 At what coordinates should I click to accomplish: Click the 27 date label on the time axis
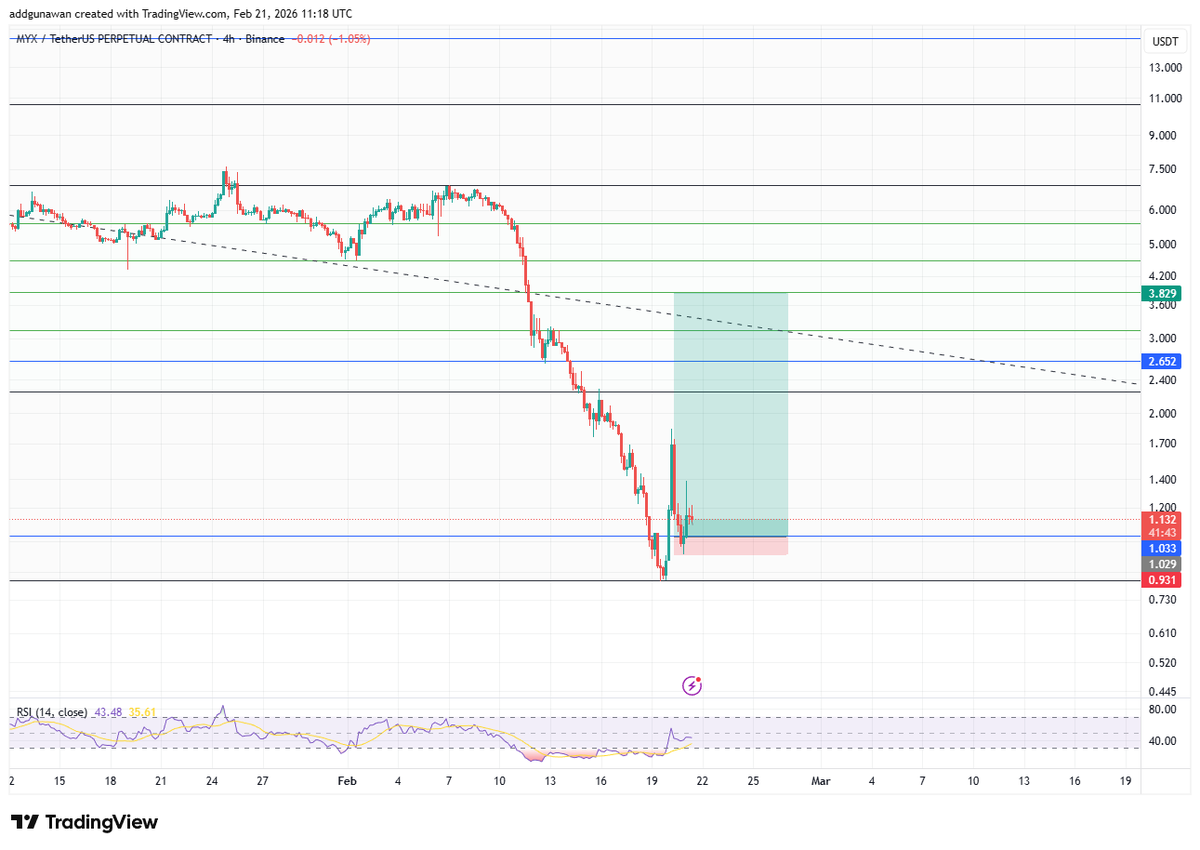click(x=261, y=780)
